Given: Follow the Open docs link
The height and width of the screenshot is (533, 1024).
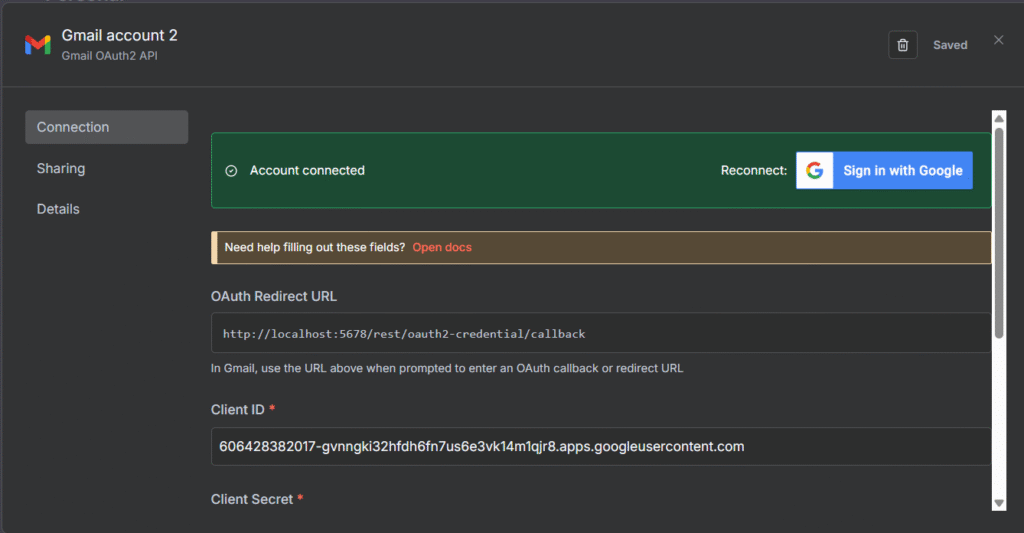Looking at the screenshot, I should pyautogui.click(x=442, y=247).
